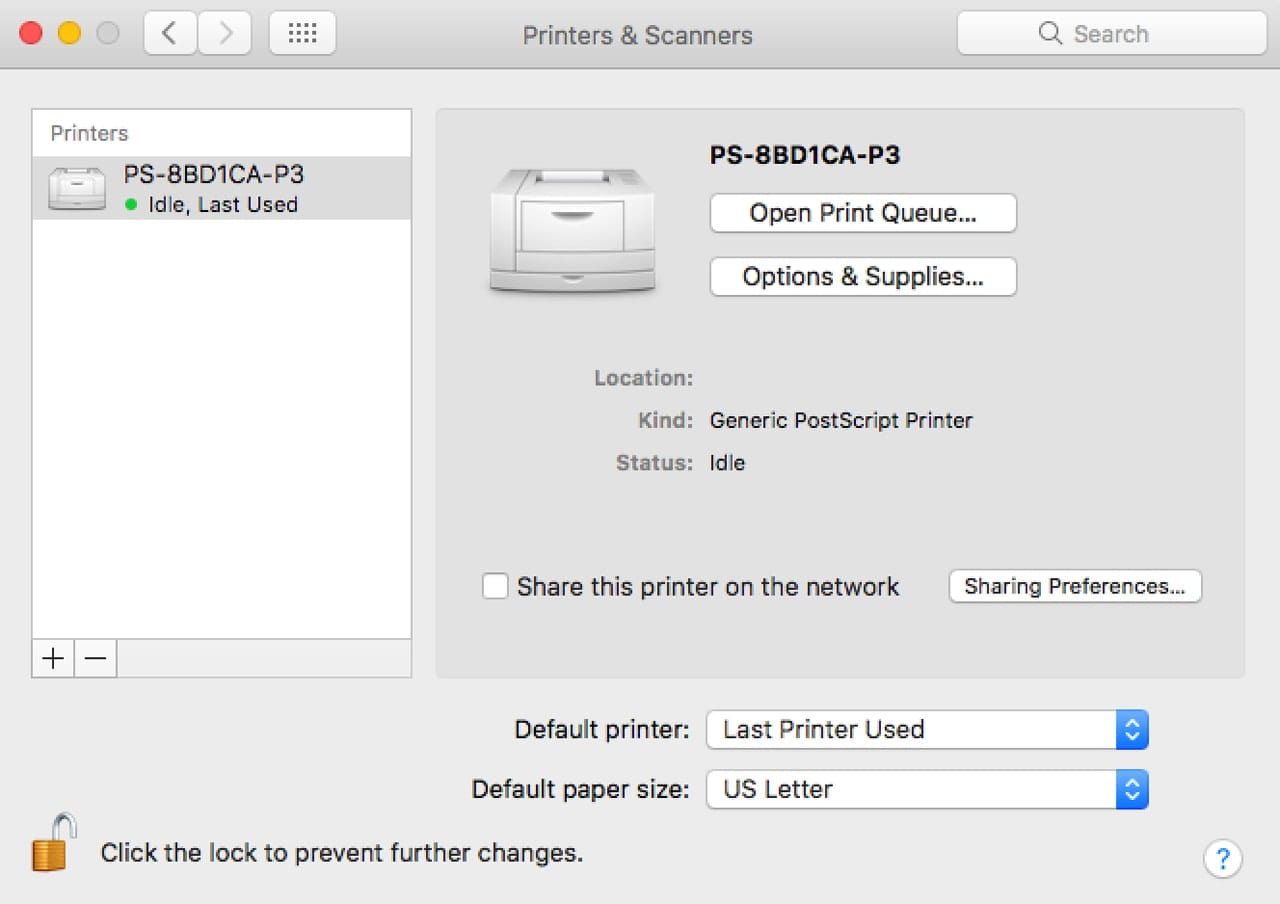The height and width of the screenshot is (904, 1280).
Task: Show all preferences with the grid button
Action: (302, 34)
